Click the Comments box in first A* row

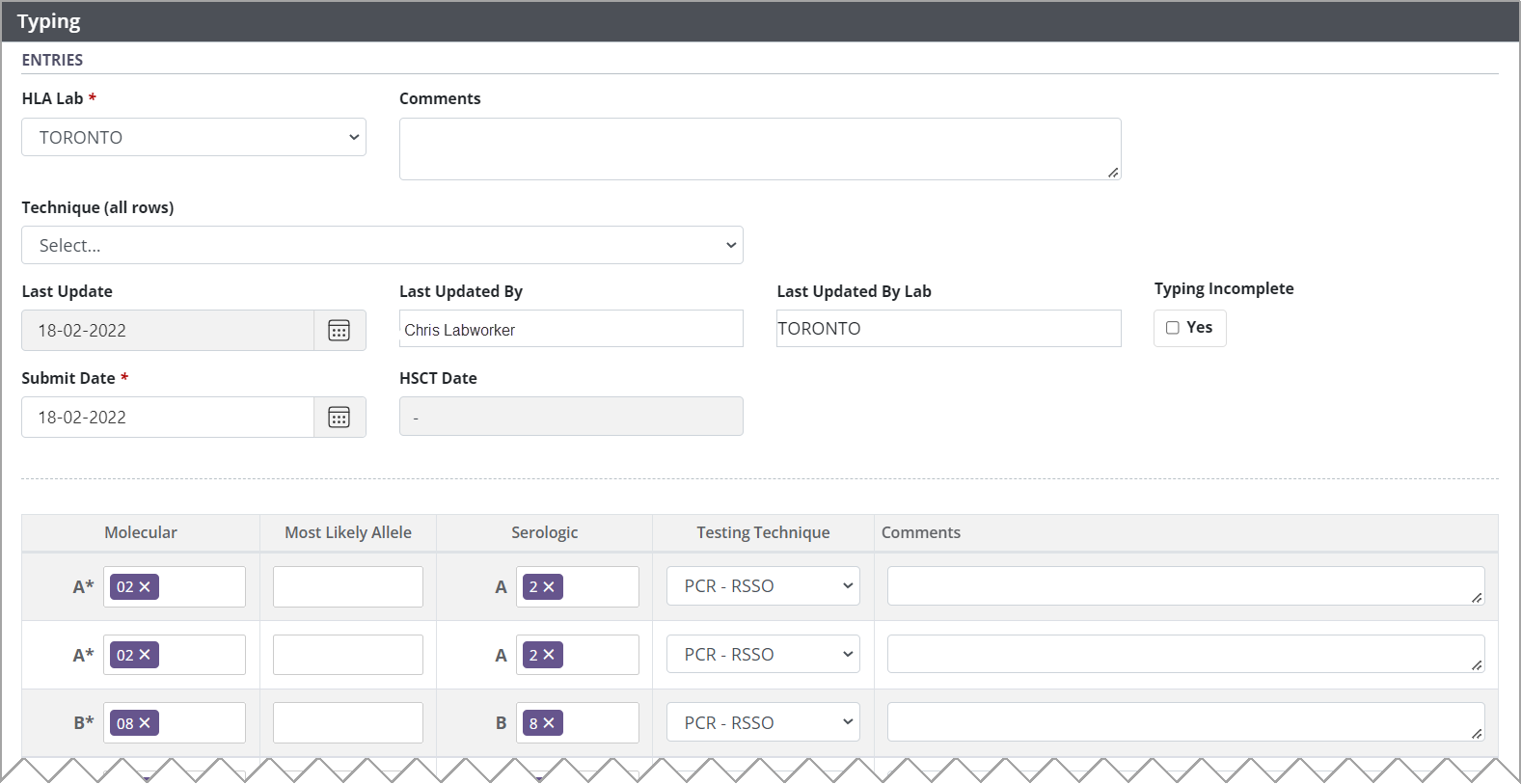1186,586
